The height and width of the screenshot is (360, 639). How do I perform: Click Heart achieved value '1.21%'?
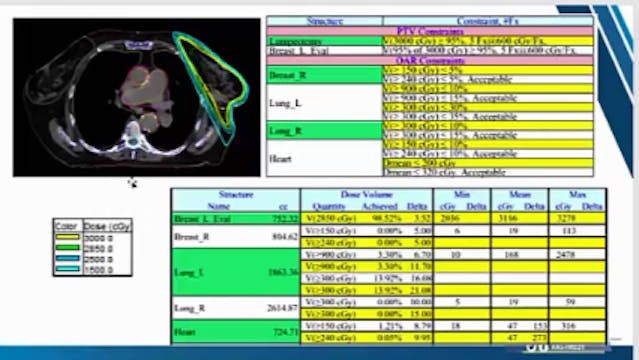click(x=390, y=326)
